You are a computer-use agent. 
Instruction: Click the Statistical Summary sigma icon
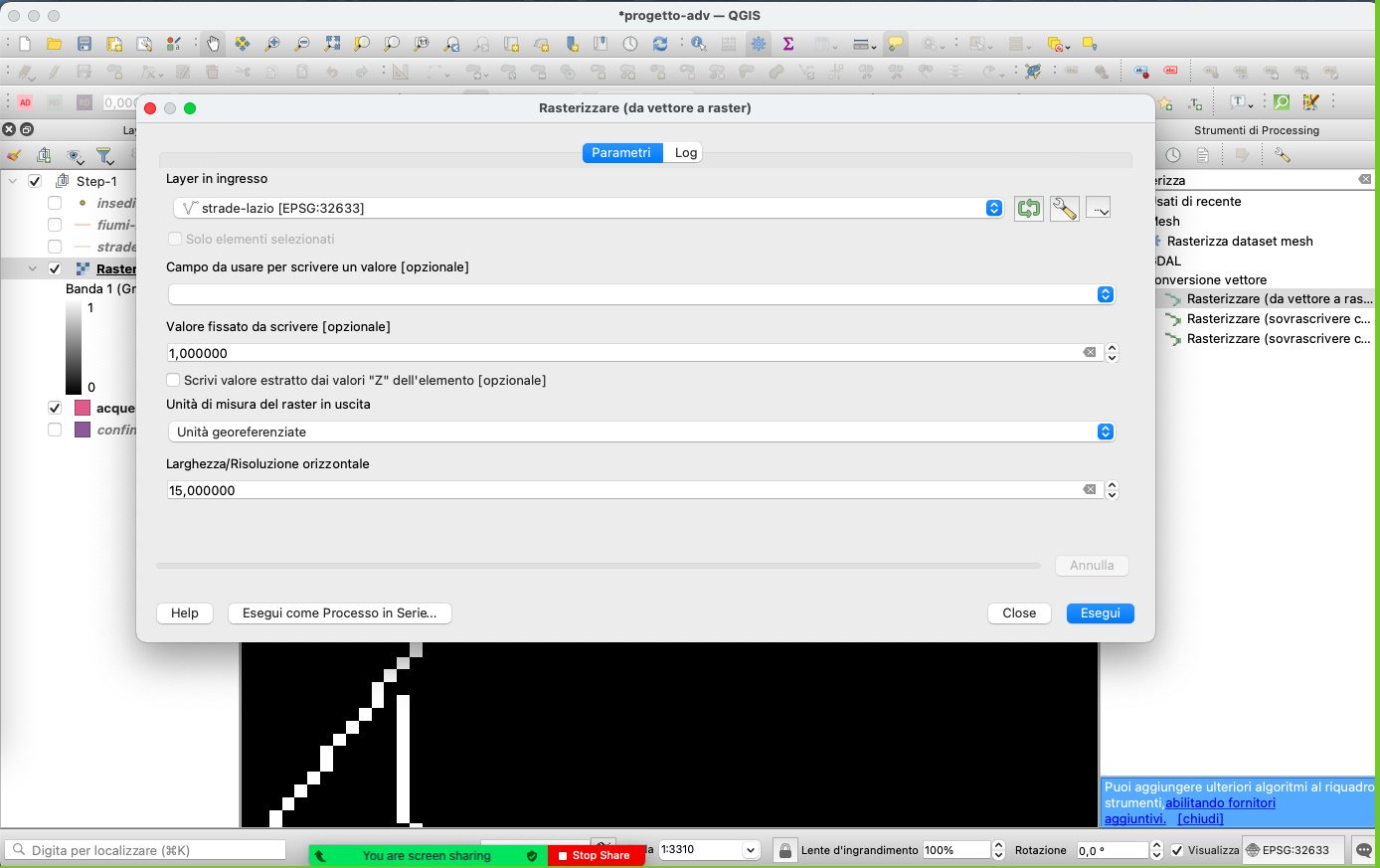[x=788, y=44]
